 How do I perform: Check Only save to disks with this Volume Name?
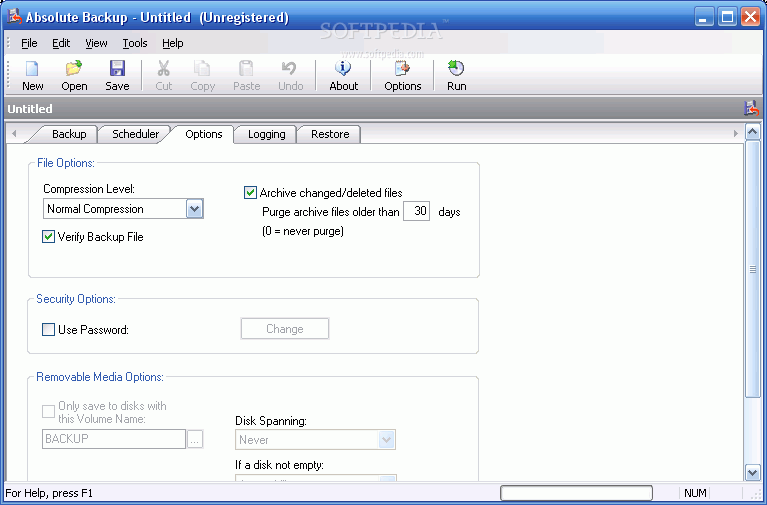48,411
